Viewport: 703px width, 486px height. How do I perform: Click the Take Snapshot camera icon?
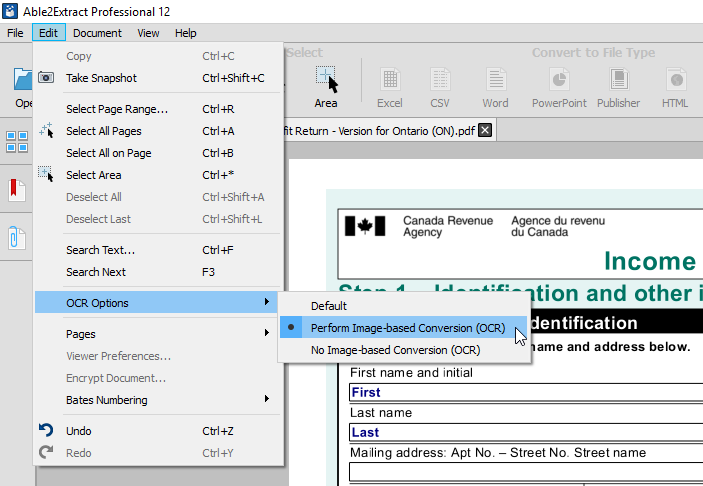tap(46, 78)
